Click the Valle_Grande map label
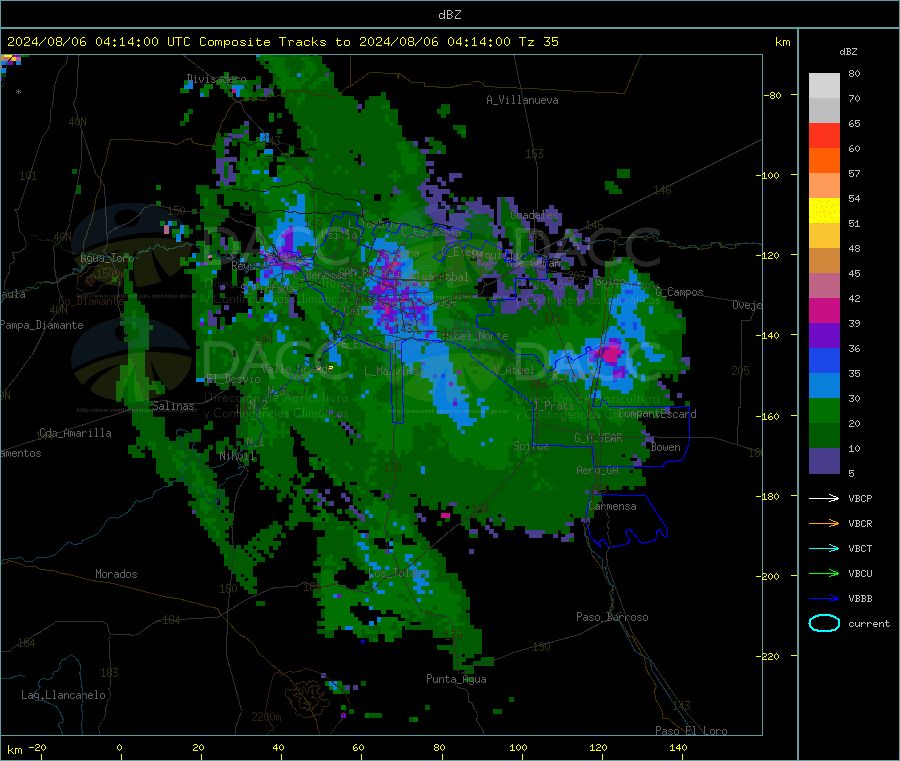Image resolution: width=900 pixels, height=761 pixels. pyautogui.click(x=297, y=368)
